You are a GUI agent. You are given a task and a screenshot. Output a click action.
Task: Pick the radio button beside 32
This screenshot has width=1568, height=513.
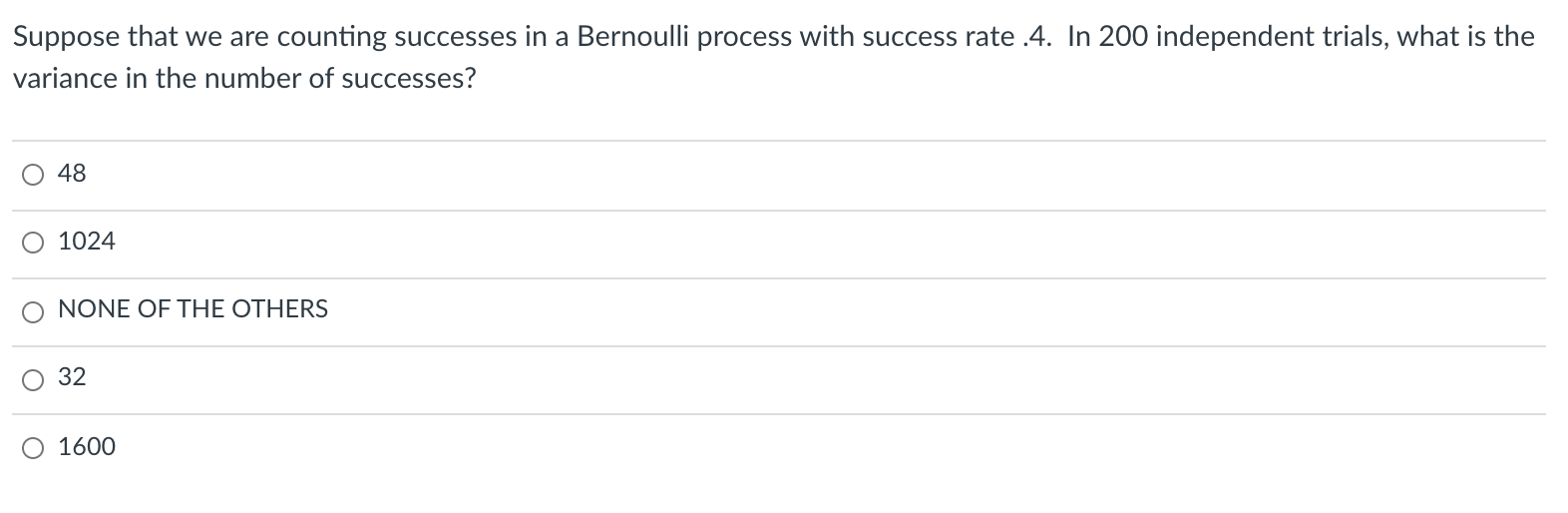[33, 379]
